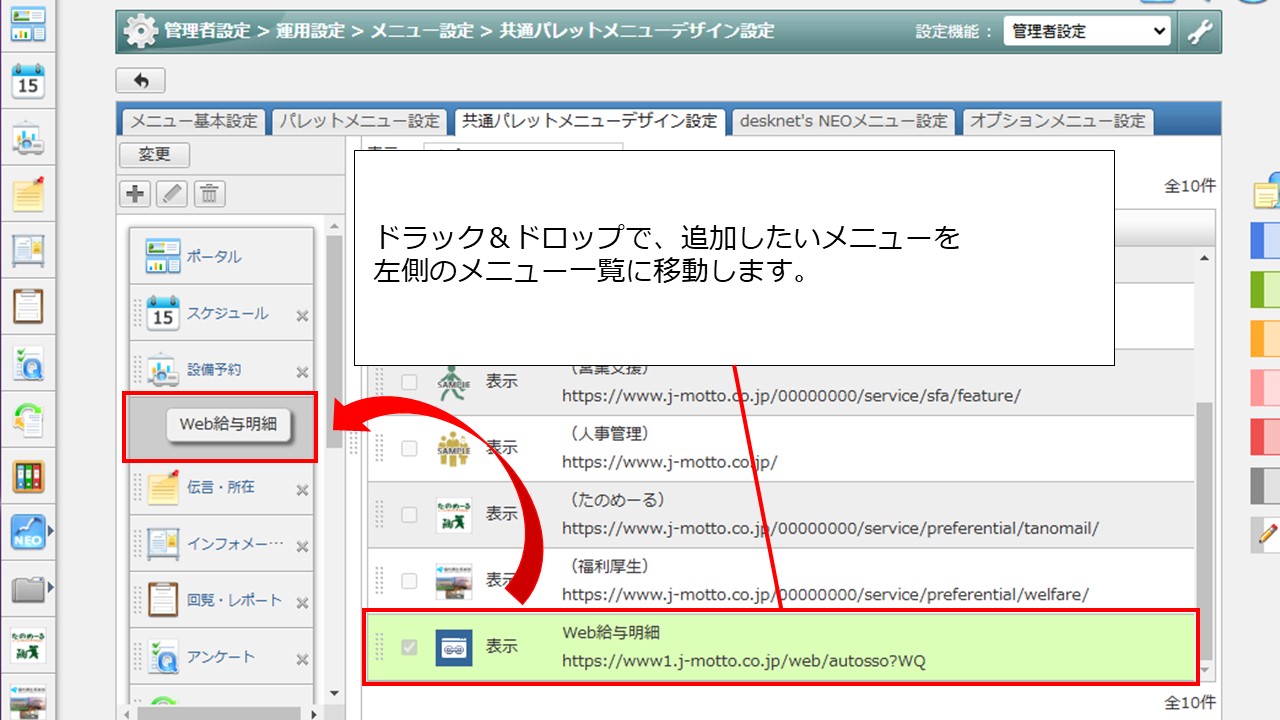Expand the folder icon submenu arrow in sidebar

(x=51, y=587)
